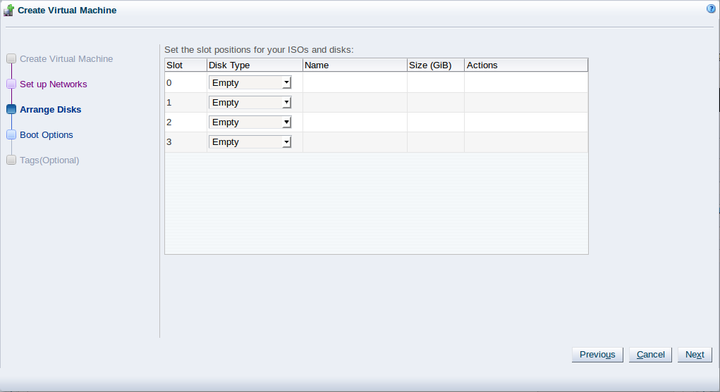Click the Name column header
Screen dimensions: 720x392
[x=354, y=65]
